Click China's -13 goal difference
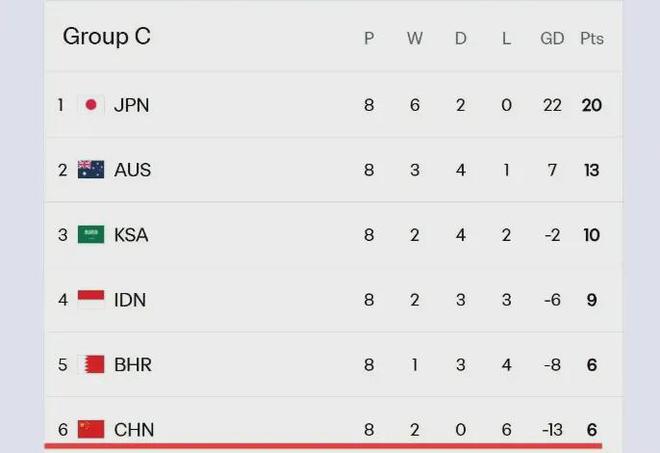This screenshot has height=453, width=660. pos(552,429)
